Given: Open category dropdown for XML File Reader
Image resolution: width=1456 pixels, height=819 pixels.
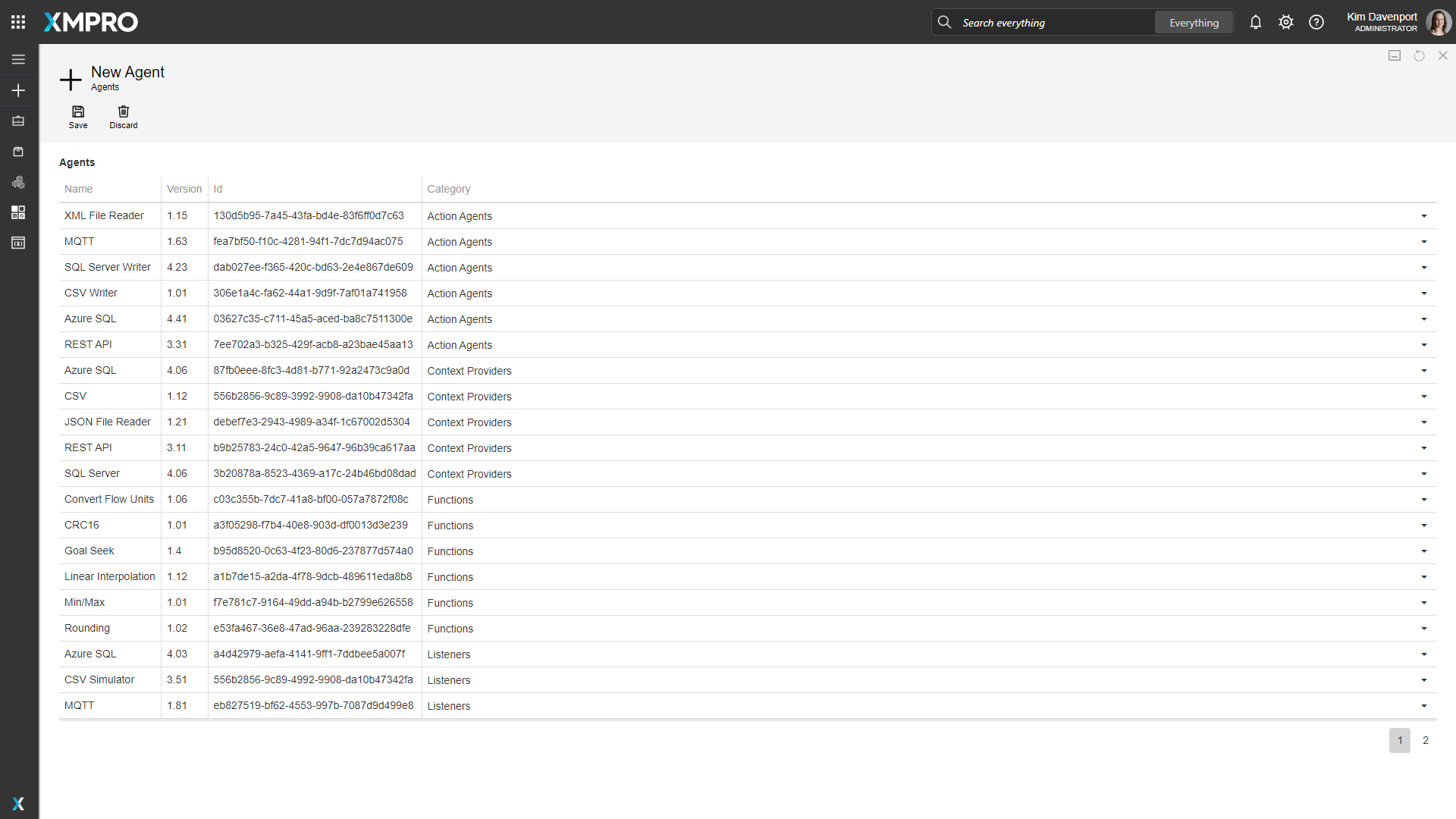Looking at the screenshot, I should 1423,216.
